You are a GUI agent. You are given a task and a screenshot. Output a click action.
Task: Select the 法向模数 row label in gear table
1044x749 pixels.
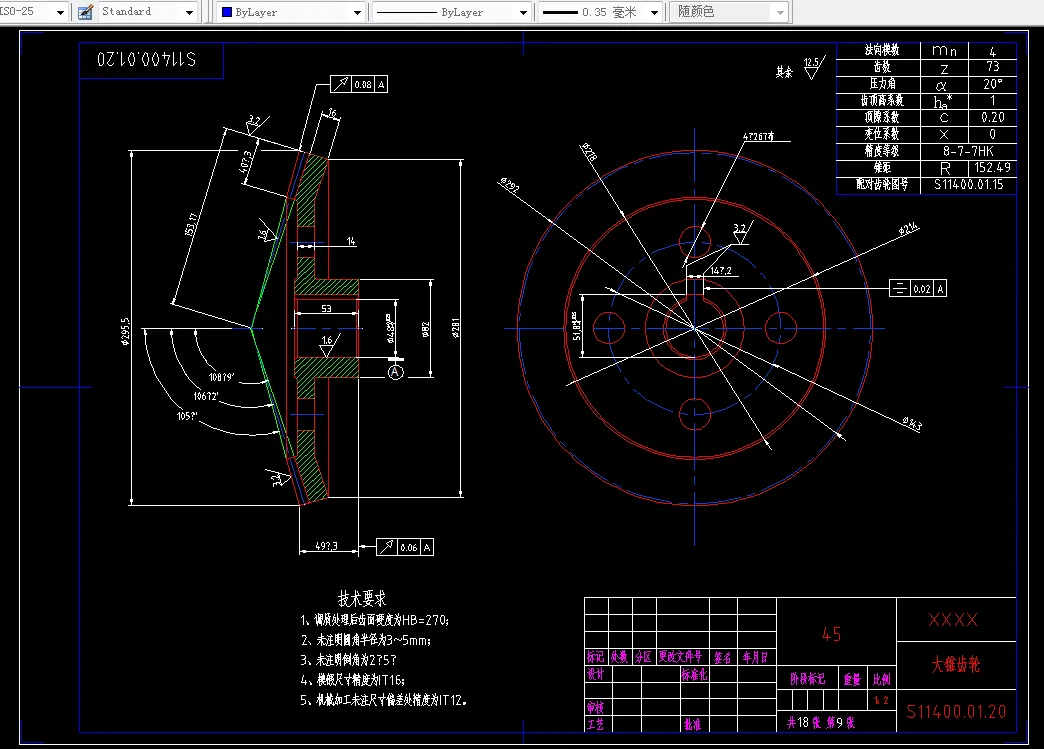pos(882,50)
